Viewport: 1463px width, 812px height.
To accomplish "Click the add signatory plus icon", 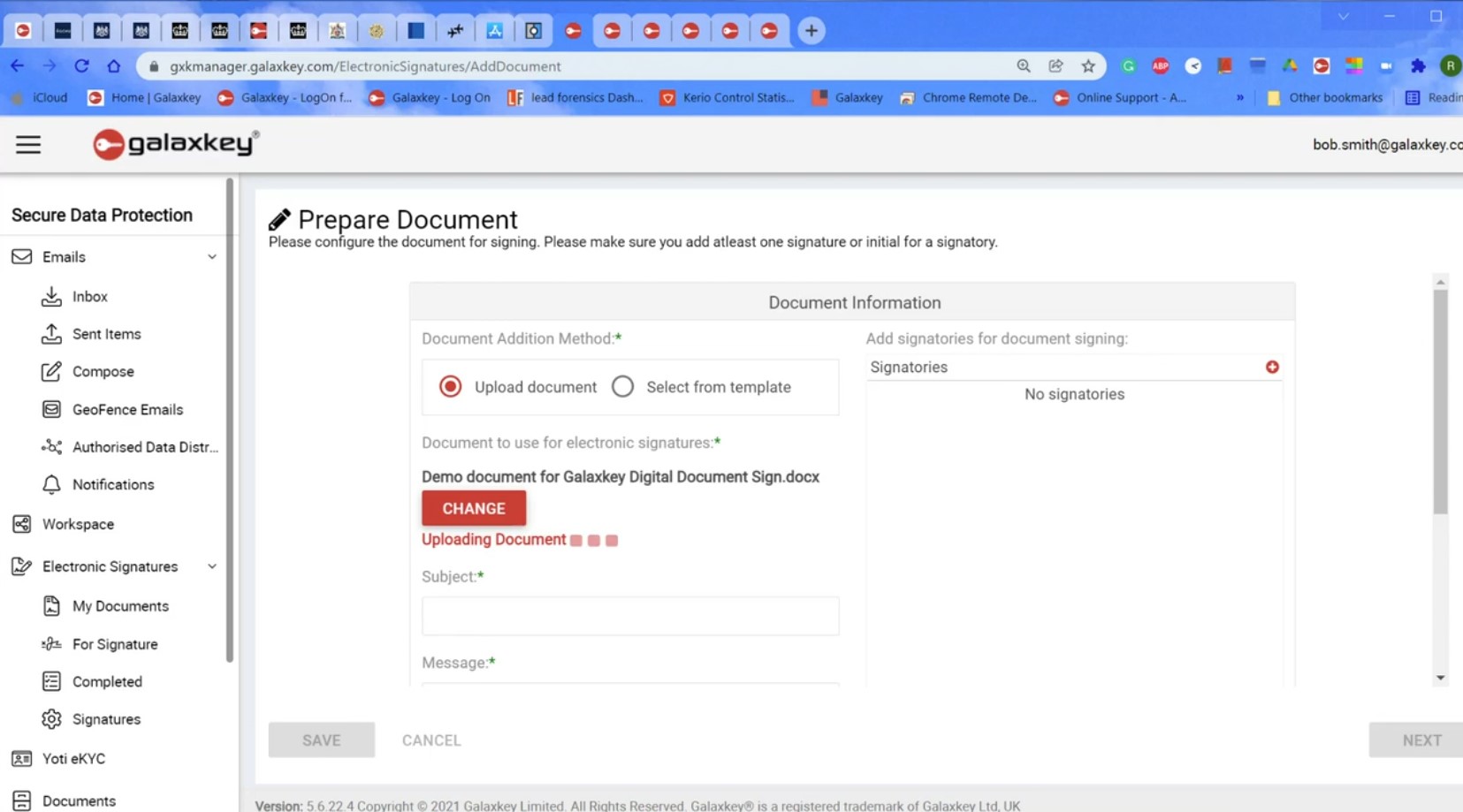I will tap(1272, 366).
